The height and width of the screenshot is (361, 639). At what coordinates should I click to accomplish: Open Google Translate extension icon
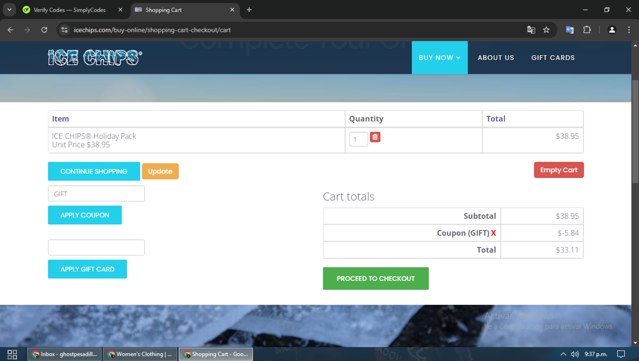(570, 30)
